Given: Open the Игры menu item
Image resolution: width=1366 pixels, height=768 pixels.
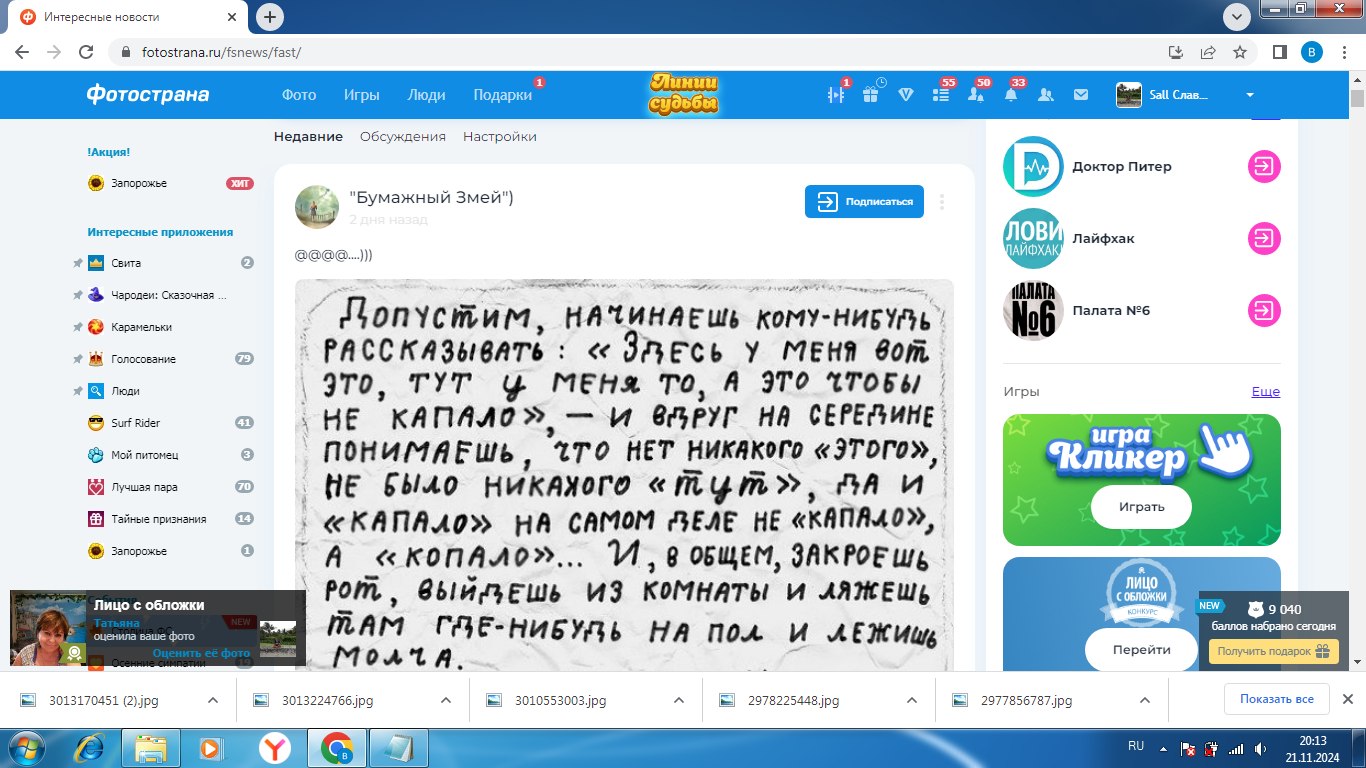Looking at the screenshot, I should (x=362, y=95).
